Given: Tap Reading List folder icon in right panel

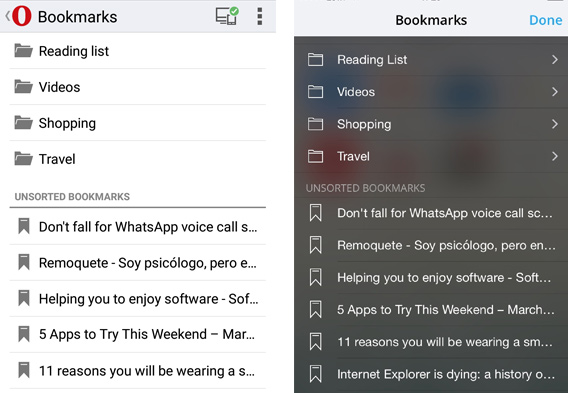Looking at the screenshot, I should tap(316, 59).
